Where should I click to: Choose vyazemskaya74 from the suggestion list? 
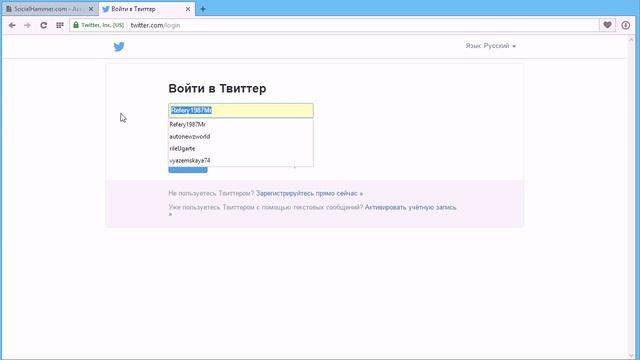tap(241, 160)
